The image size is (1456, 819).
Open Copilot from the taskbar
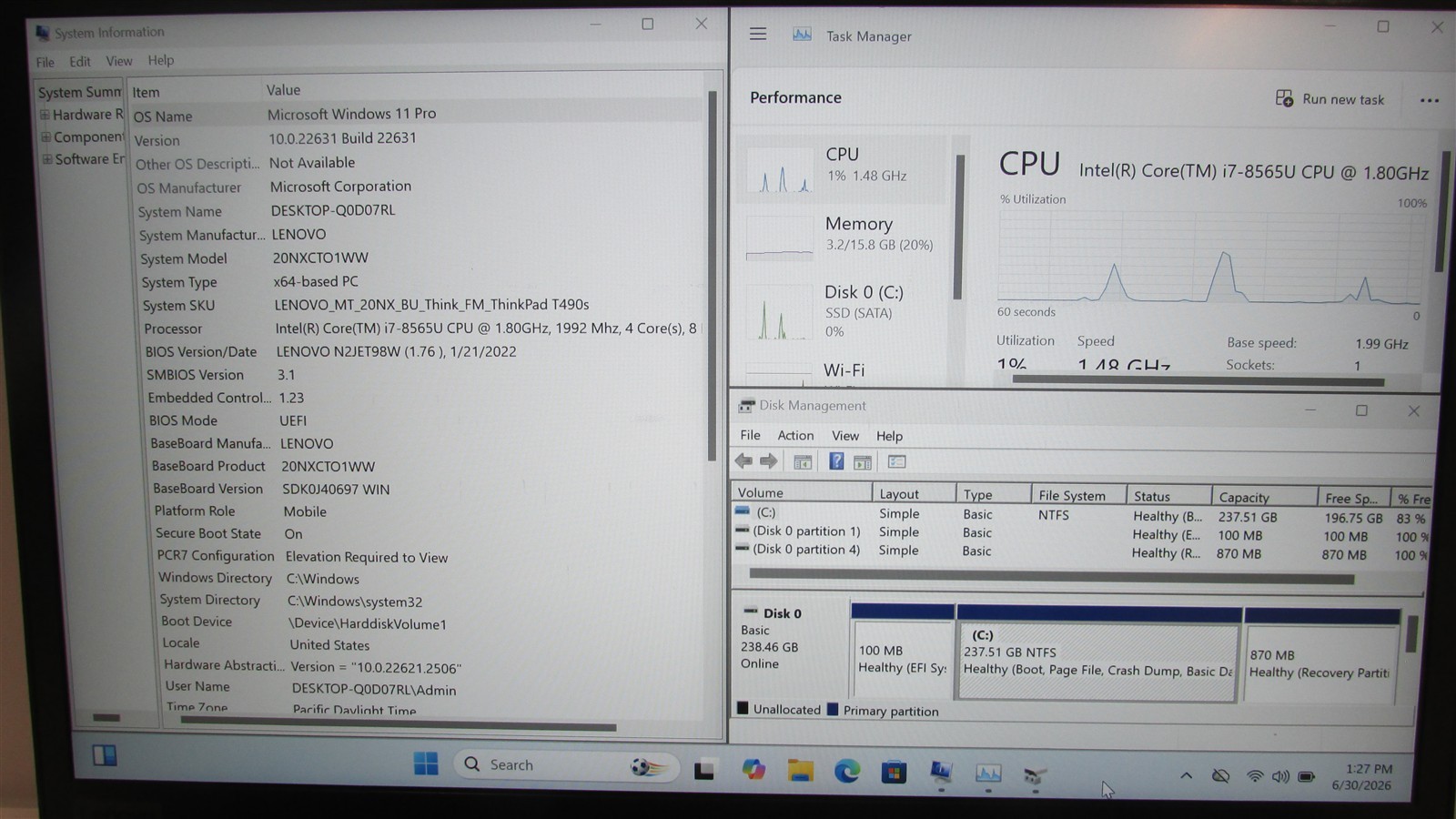(x=753, y=770)
